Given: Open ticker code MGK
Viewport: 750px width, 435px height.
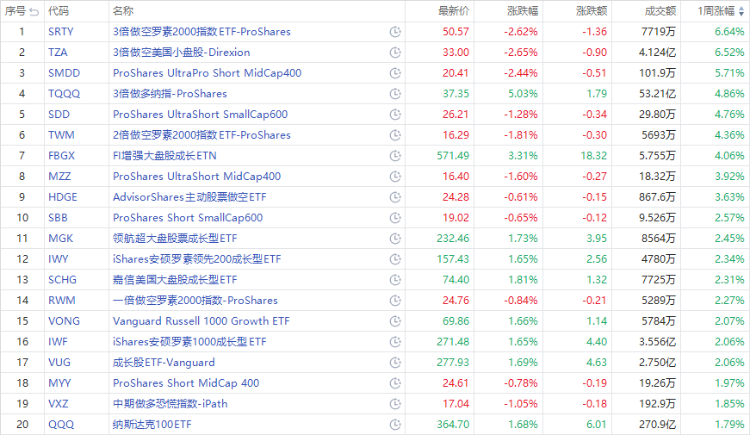Looking at the screenshot, I should 61,238.
